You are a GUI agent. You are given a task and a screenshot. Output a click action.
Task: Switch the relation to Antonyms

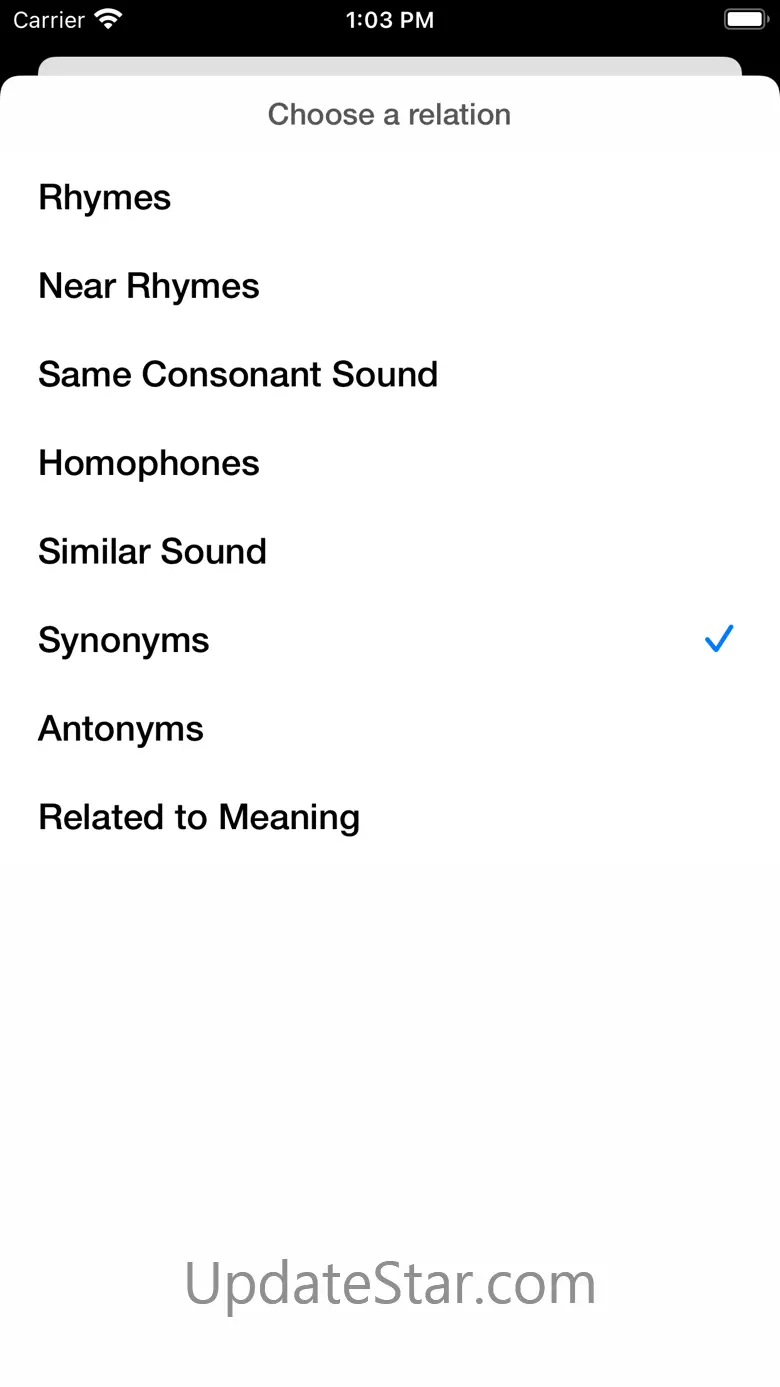point(121,729)
